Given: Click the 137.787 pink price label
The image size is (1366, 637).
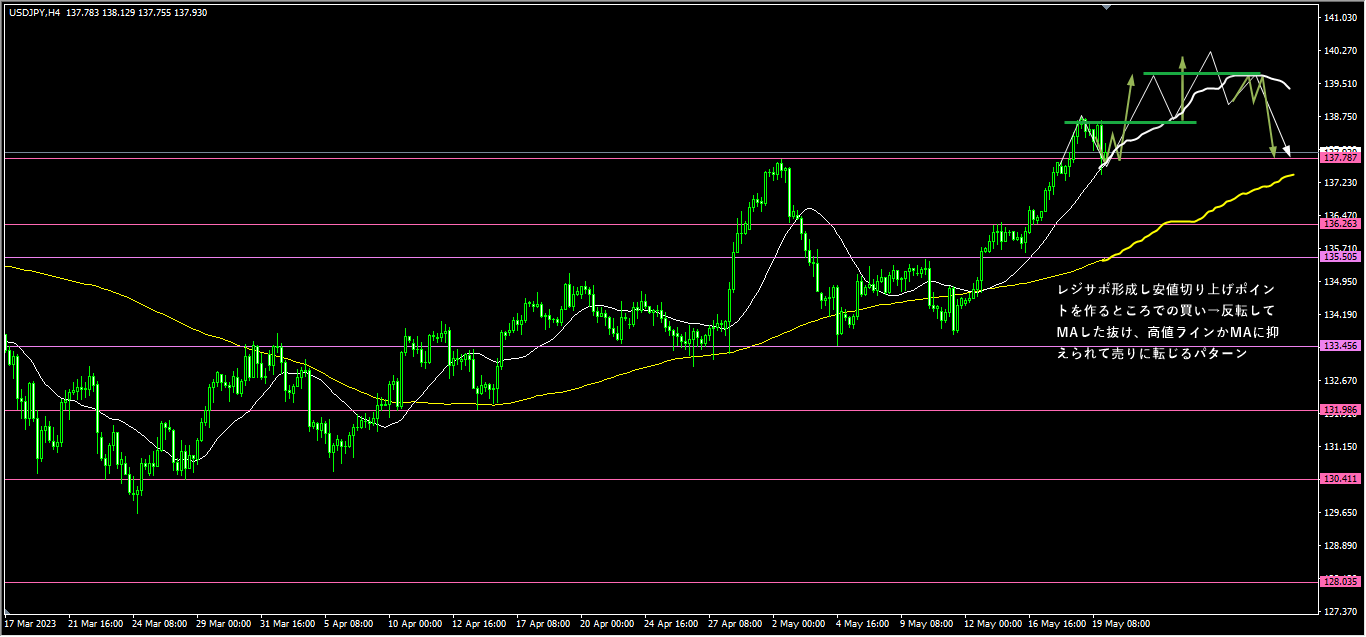Looking at the screenshot, I should [x=1339, y=158].
